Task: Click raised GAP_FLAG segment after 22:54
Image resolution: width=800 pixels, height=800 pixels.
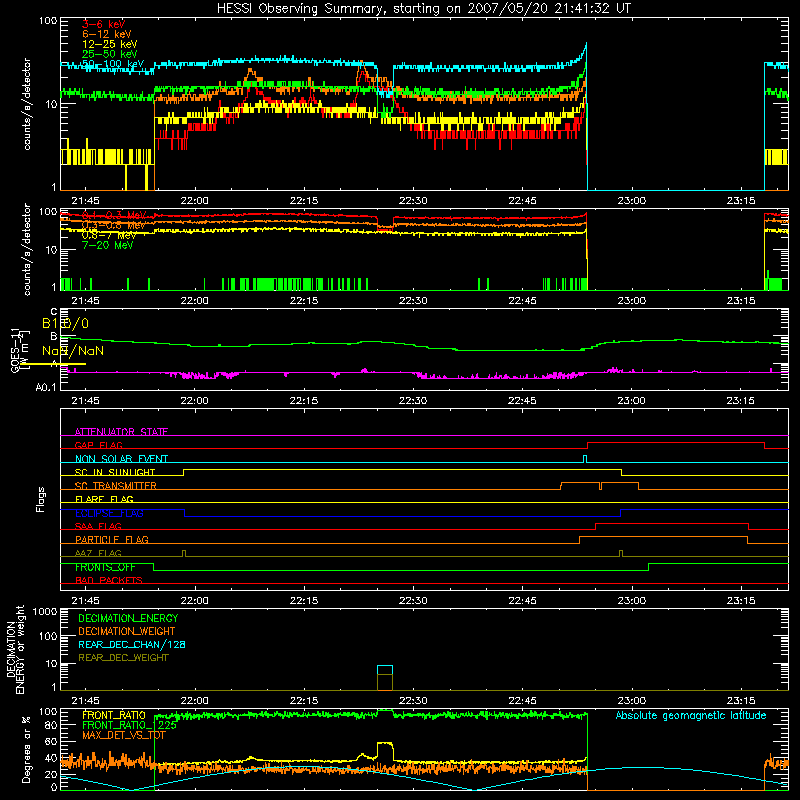Action: (676, 443)
